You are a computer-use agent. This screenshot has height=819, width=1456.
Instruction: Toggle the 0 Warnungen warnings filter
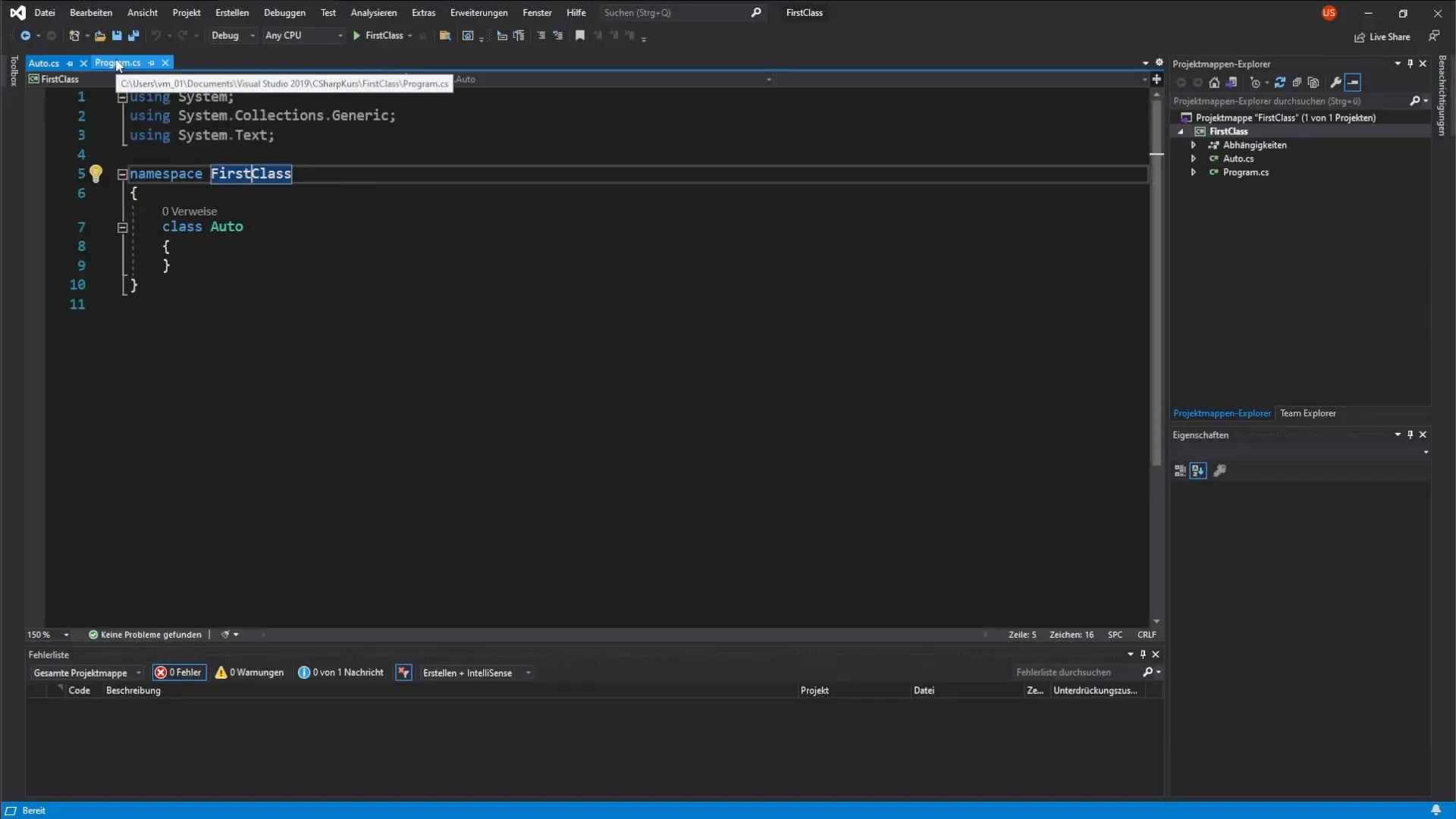pyautogui.click(x=249, y=673)
